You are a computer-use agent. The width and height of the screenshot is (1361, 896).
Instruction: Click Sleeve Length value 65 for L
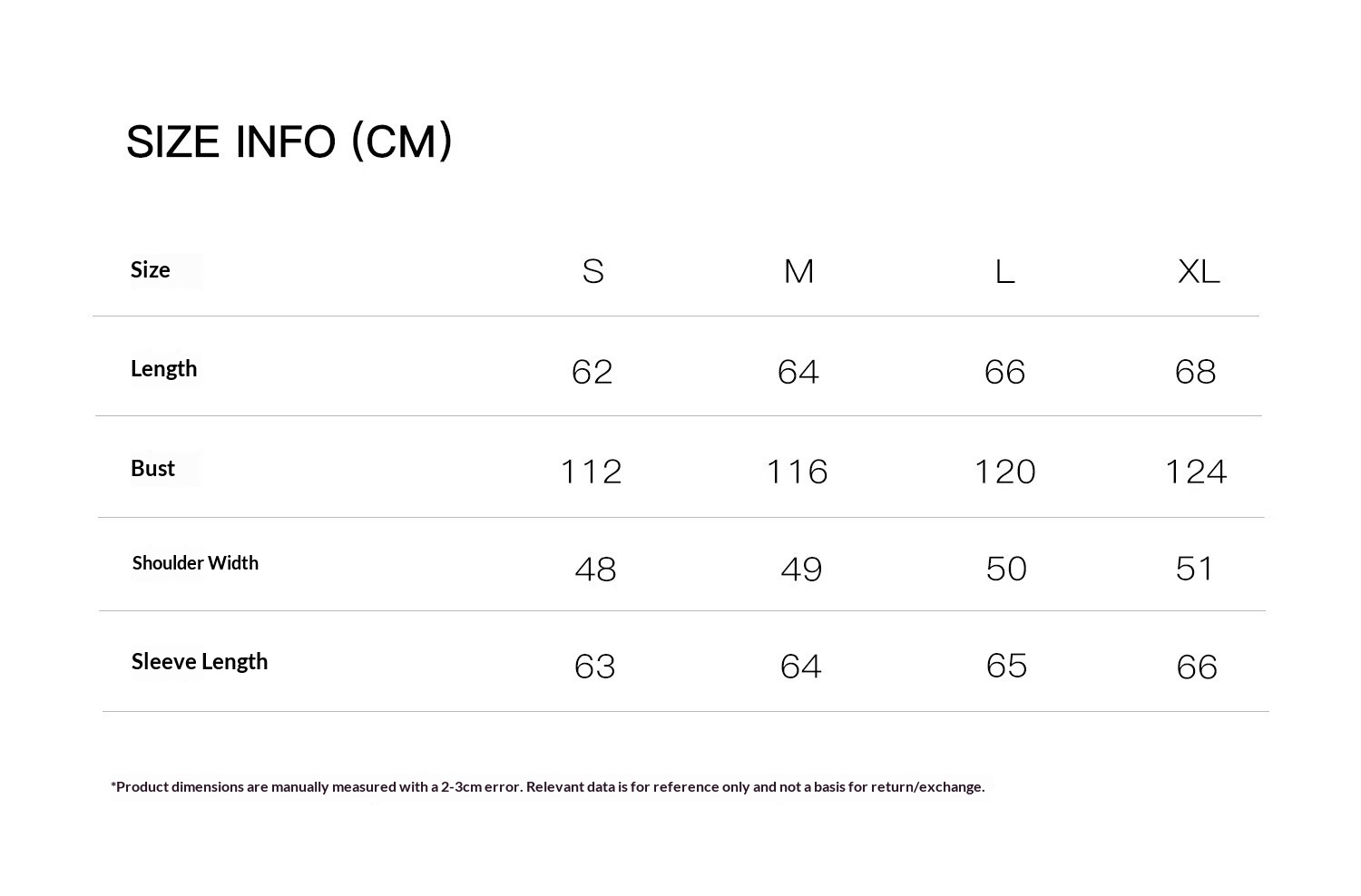pyautogui.click(x=1006, y=666)
